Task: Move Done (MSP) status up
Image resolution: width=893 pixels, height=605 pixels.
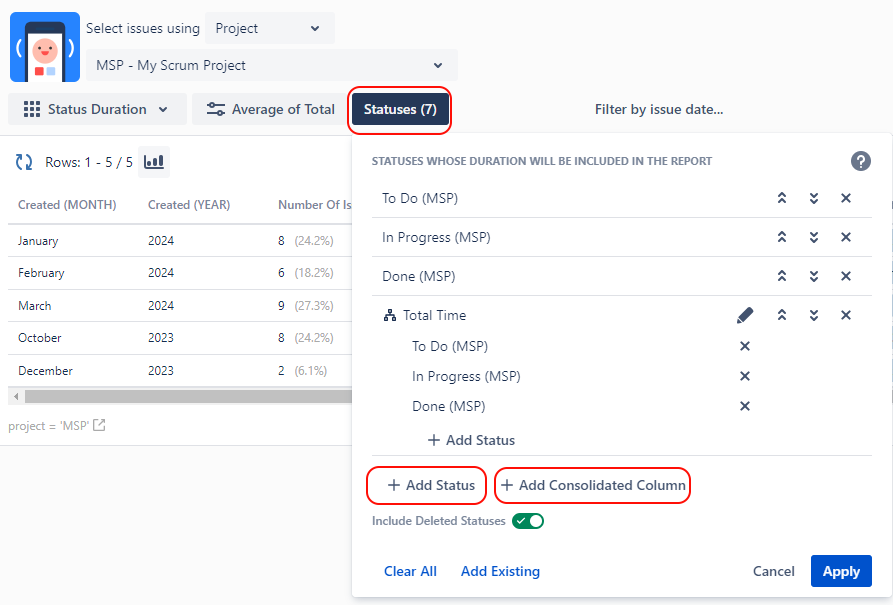Action: point(782,276)
